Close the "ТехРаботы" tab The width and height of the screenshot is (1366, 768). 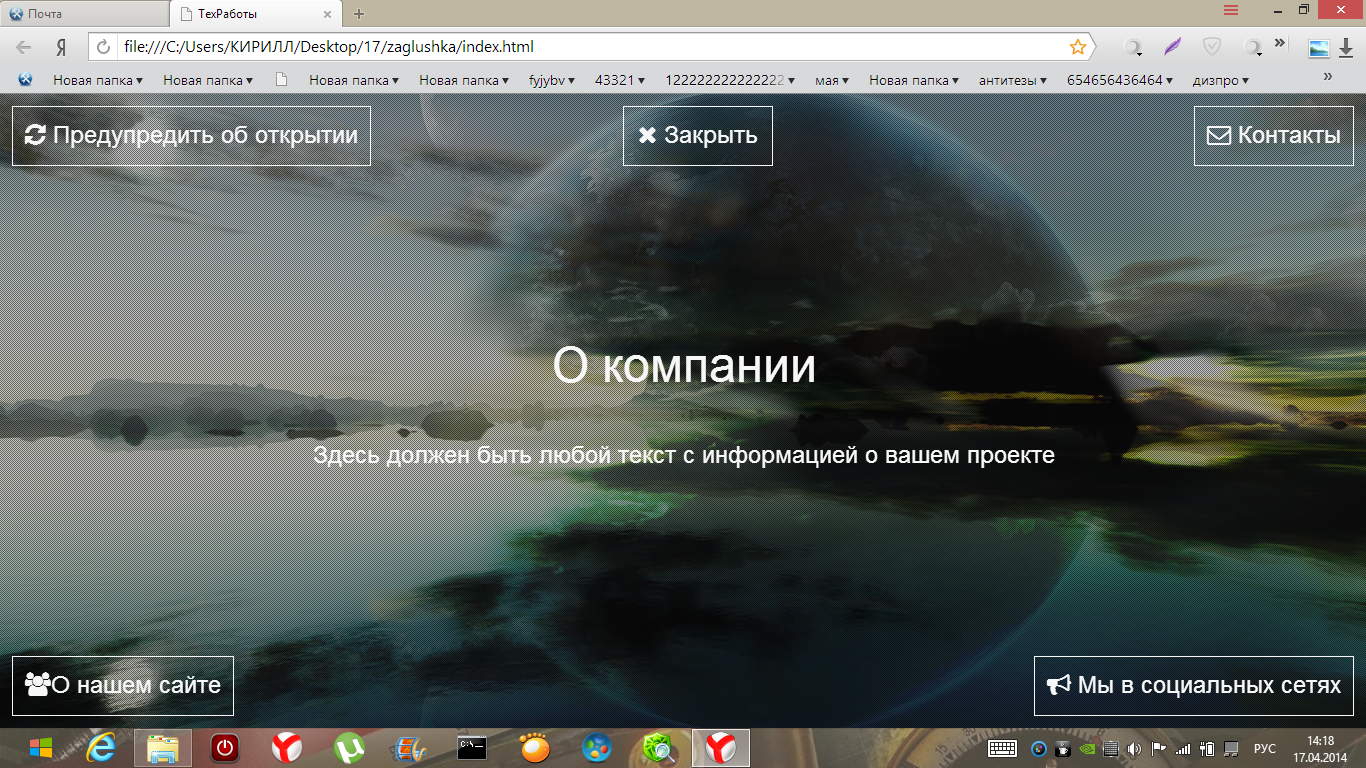pos(327,14)
